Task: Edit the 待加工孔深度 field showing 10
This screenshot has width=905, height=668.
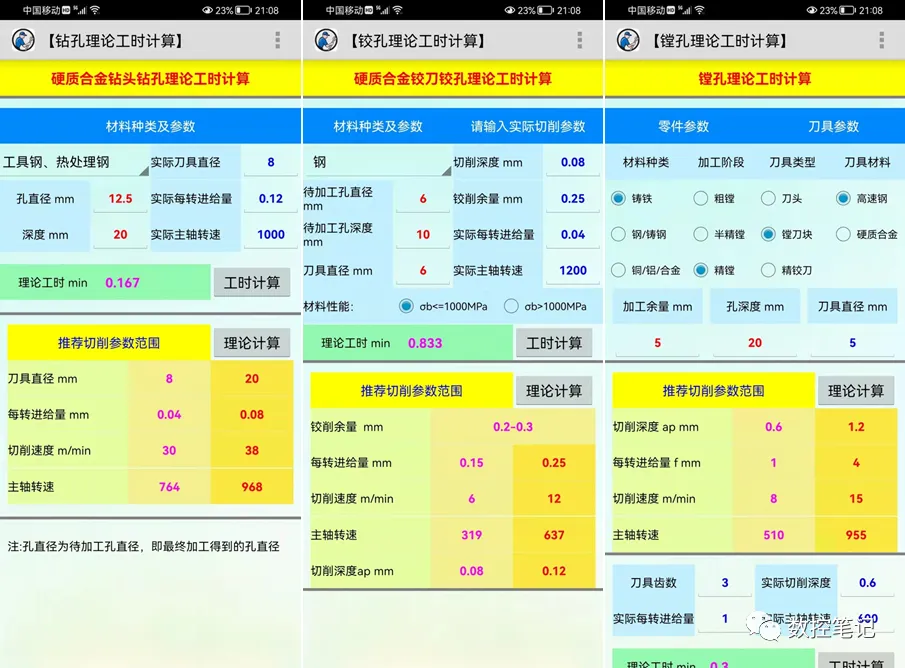Action: pyautogui.click(x=423, y=234)
